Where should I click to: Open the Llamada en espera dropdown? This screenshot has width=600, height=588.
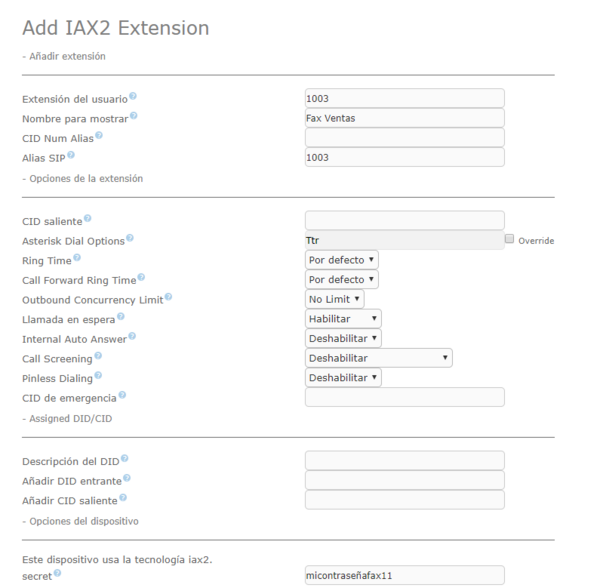click(343, 318)
